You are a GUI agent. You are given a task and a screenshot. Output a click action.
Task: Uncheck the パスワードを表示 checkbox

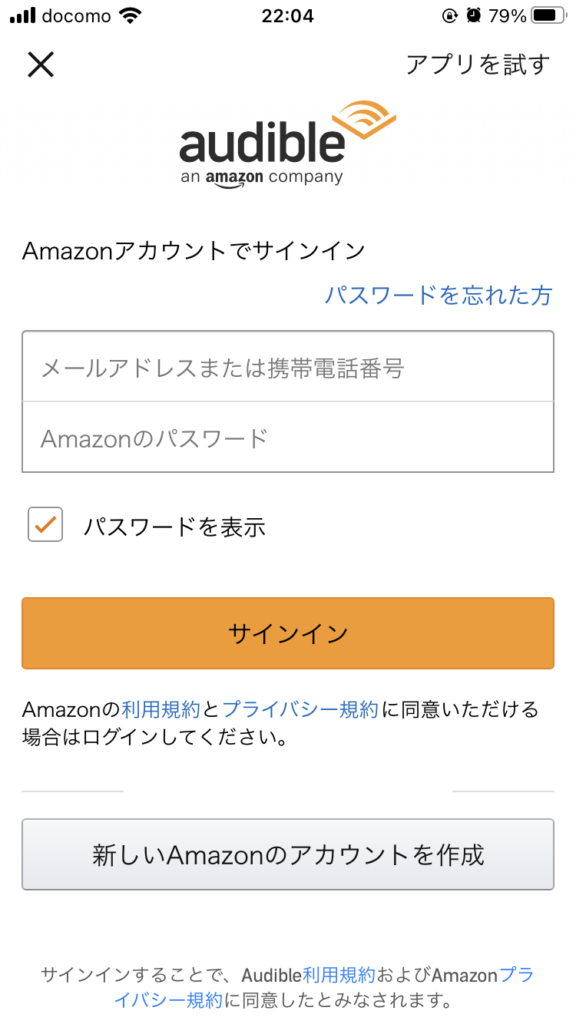(x=45, y=524)
